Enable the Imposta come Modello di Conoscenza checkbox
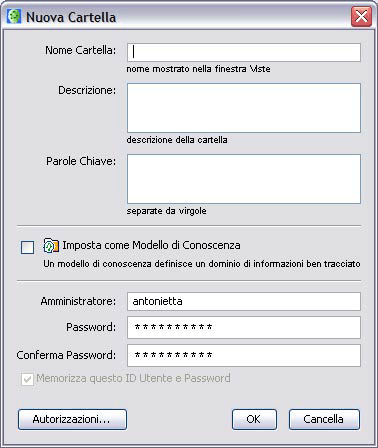 click(x=27, y=247)
